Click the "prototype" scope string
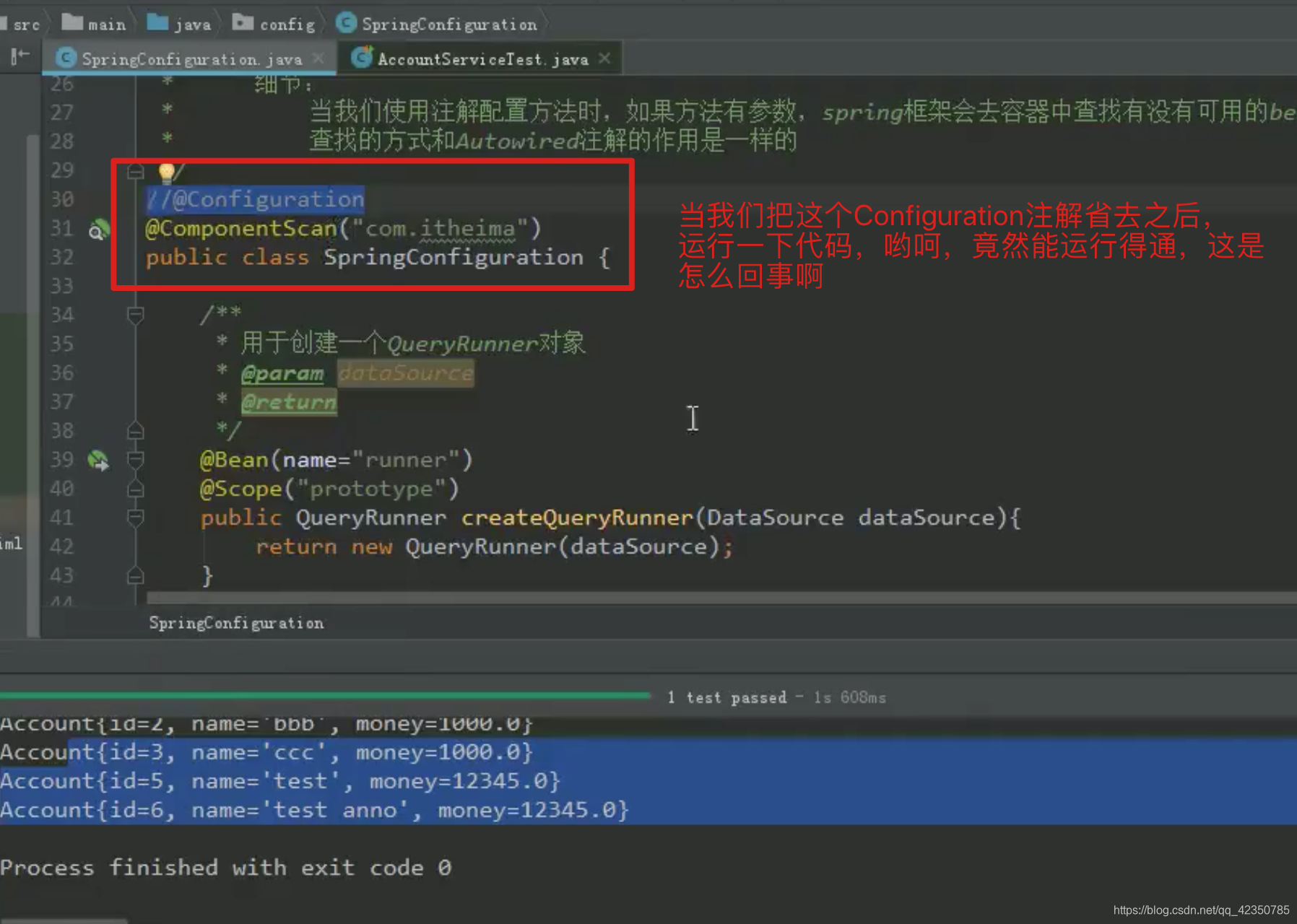1297x924 pixels. [371, 489]
